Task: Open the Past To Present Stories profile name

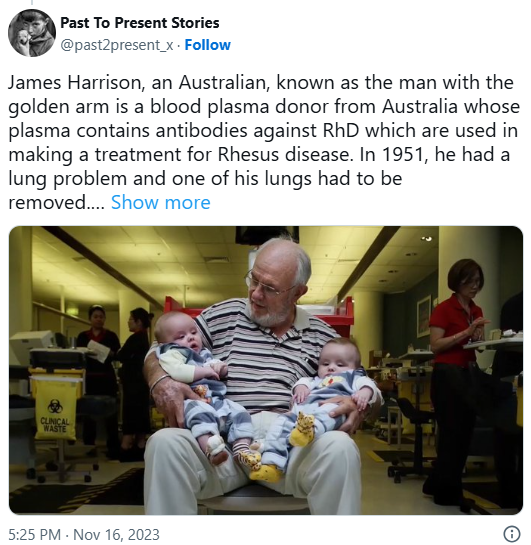Action: tap(140, 23)
